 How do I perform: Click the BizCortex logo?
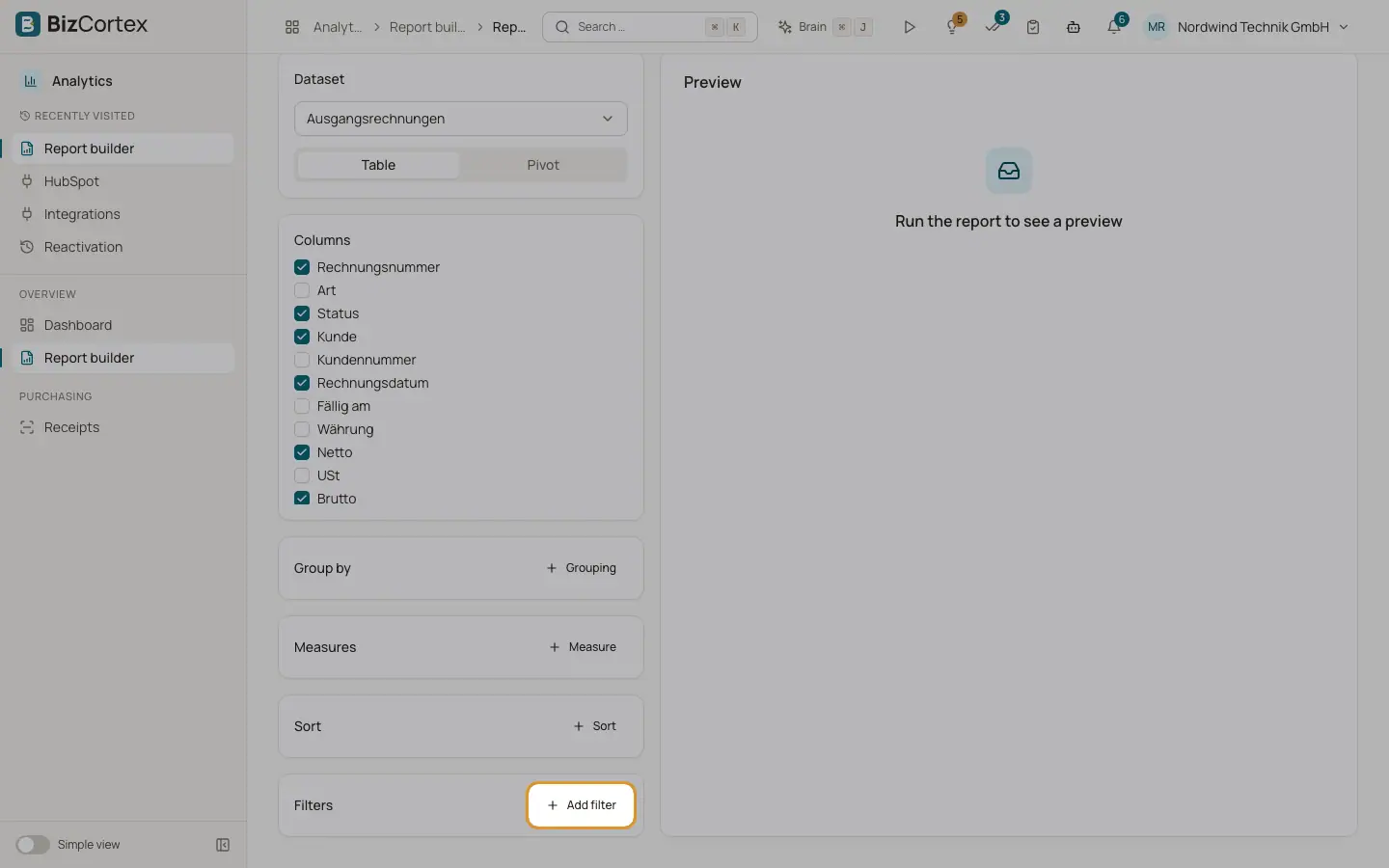point(82,24)
